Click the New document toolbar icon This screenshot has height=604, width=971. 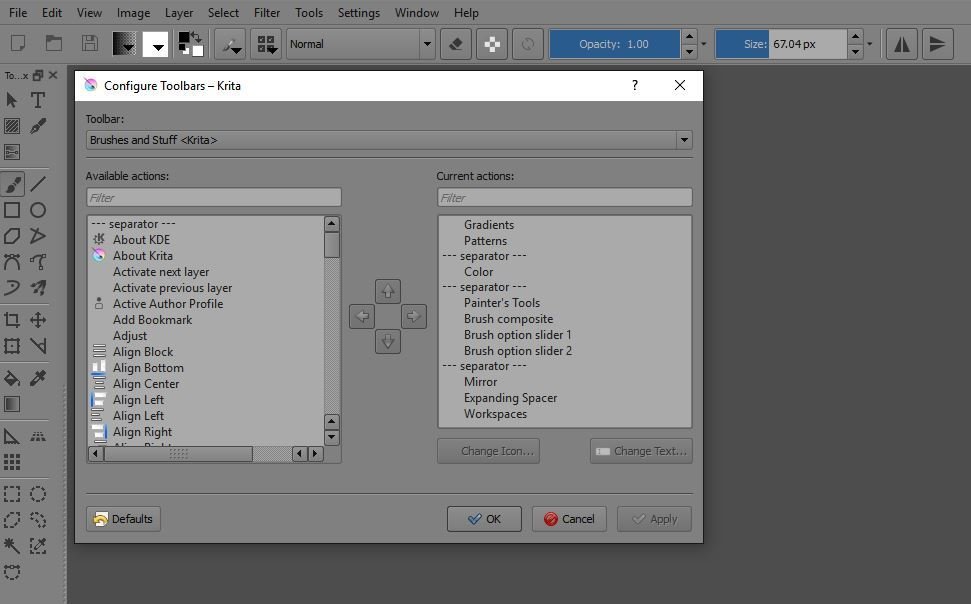[18, 44]
